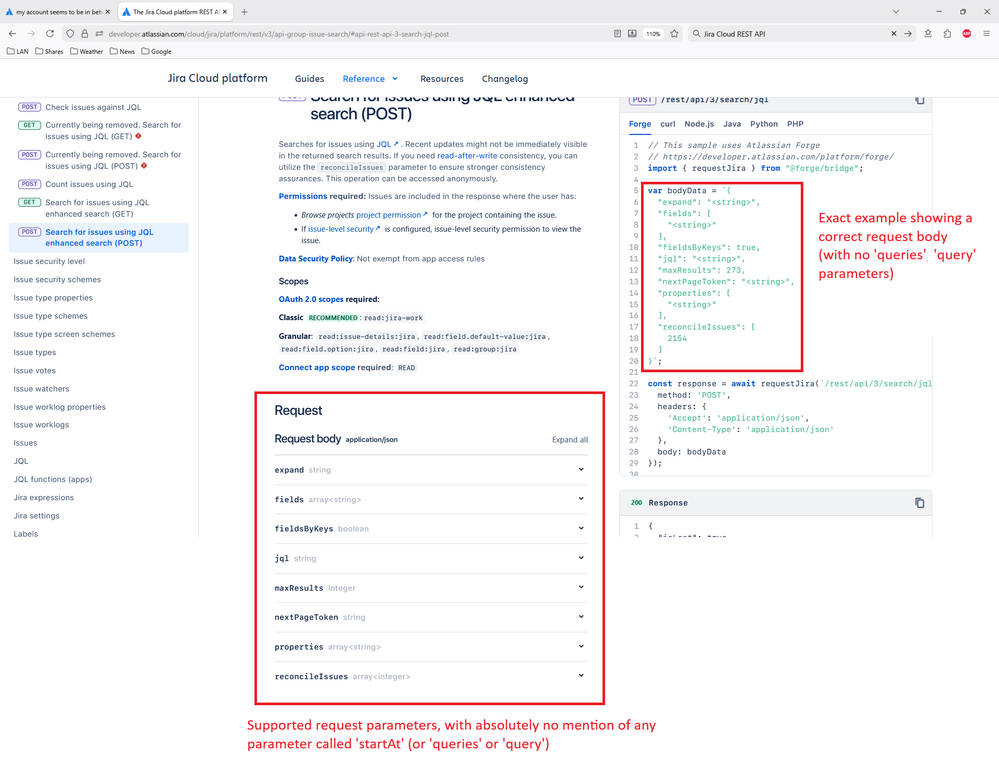
Task: Open the LAN bookmarks folder
Action: coord(18,52)
